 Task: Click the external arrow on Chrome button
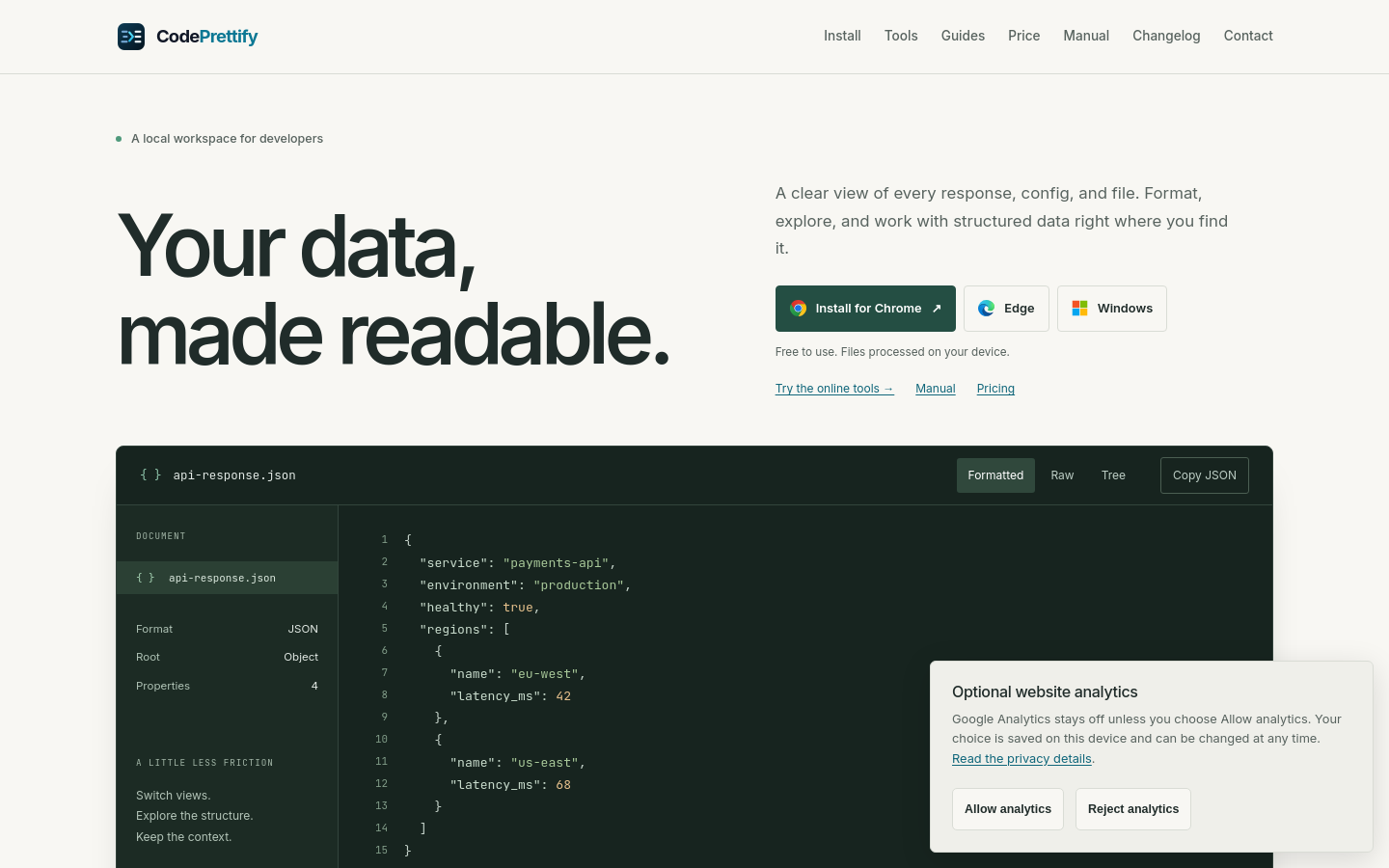click(x=937, y=309)
